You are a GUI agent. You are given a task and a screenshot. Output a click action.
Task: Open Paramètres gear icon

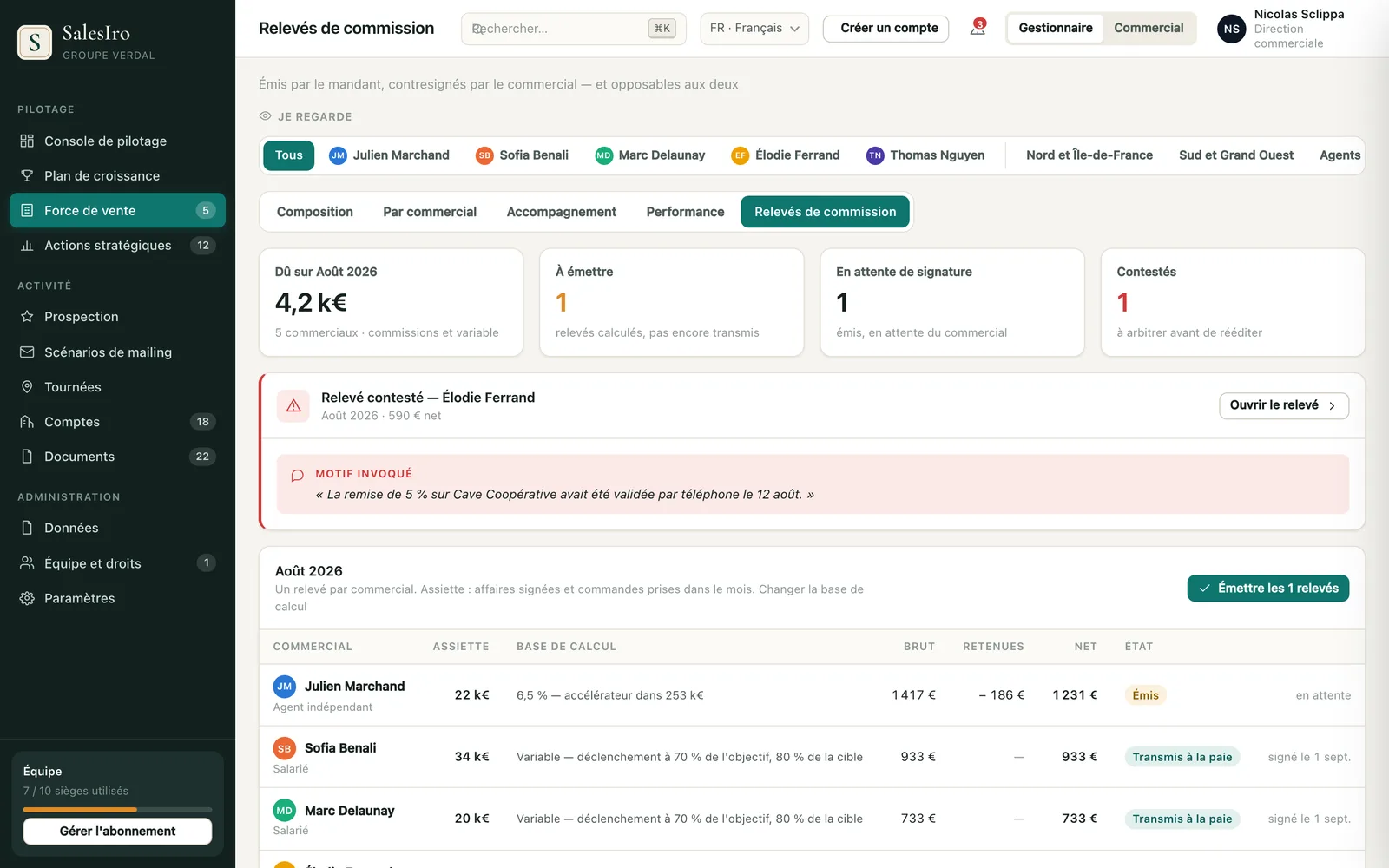tap(27, 598)
